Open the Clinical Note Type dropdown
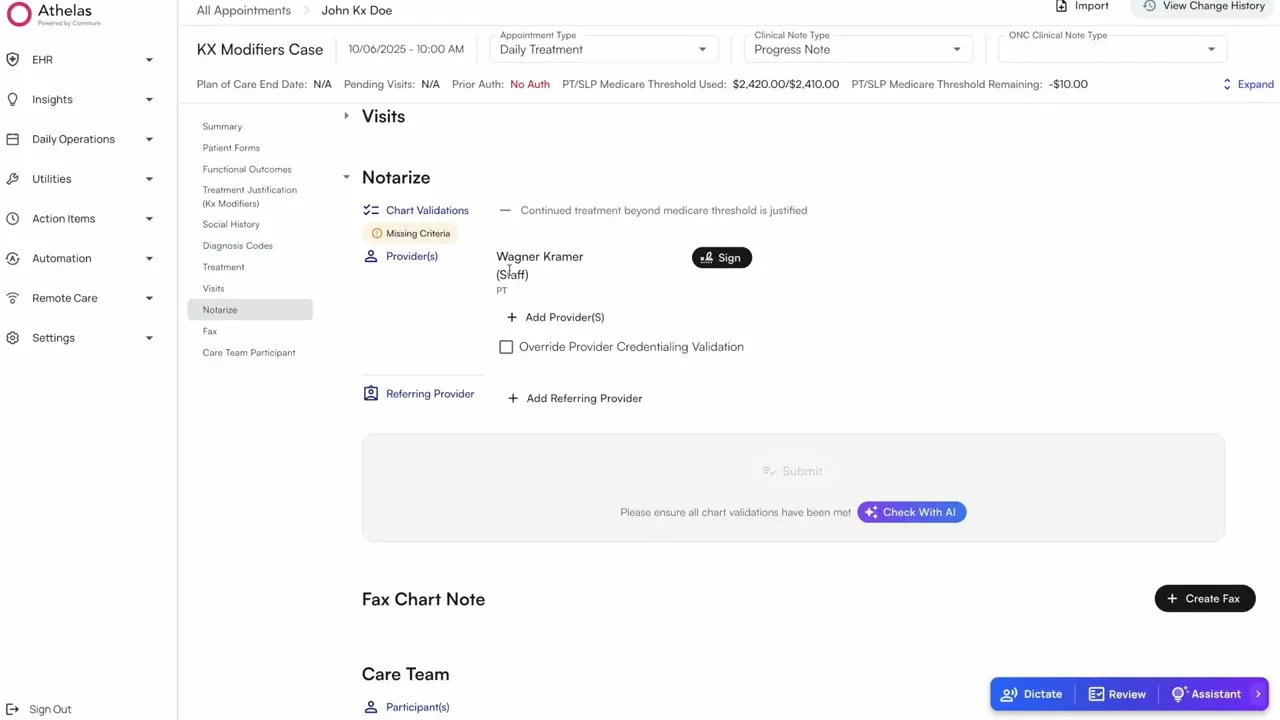This screenshot has height=720, width=1280. coord(857,49)
